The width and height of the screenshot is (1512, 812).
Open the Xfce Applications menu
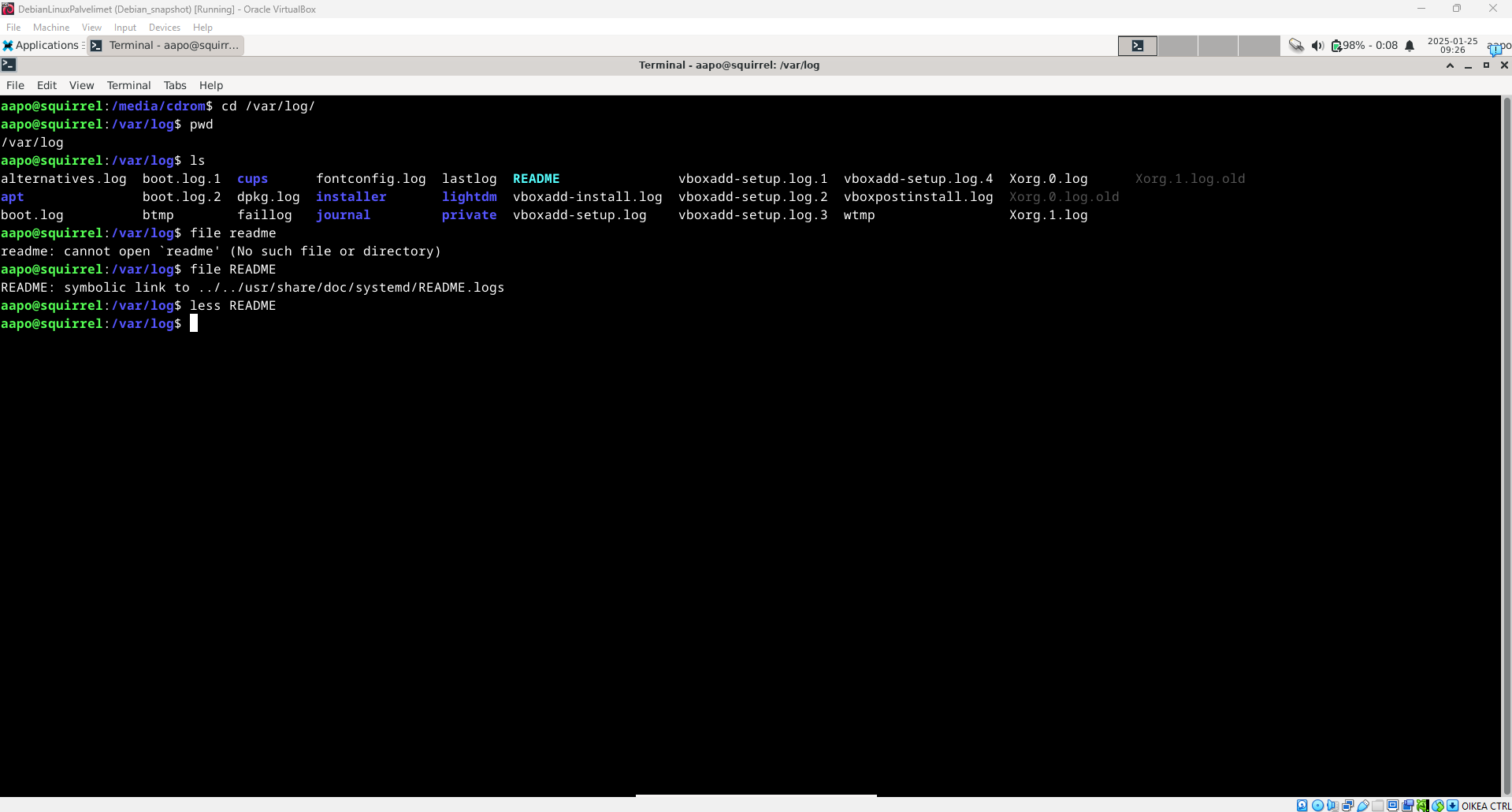pyautogui.click(x=41, y=46)
